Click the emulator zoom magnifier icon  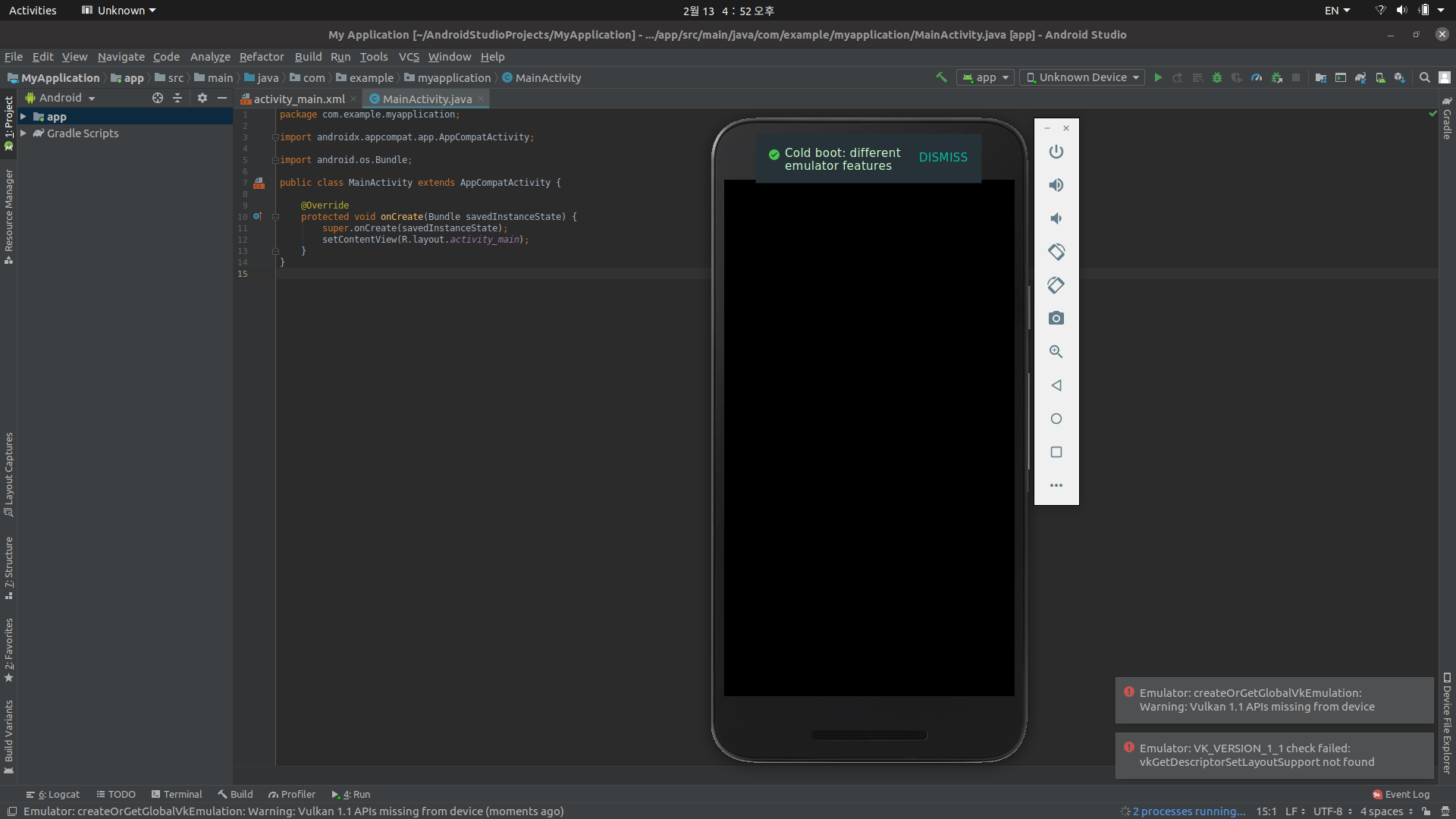pyautogui.click(x=1056, y=352)
